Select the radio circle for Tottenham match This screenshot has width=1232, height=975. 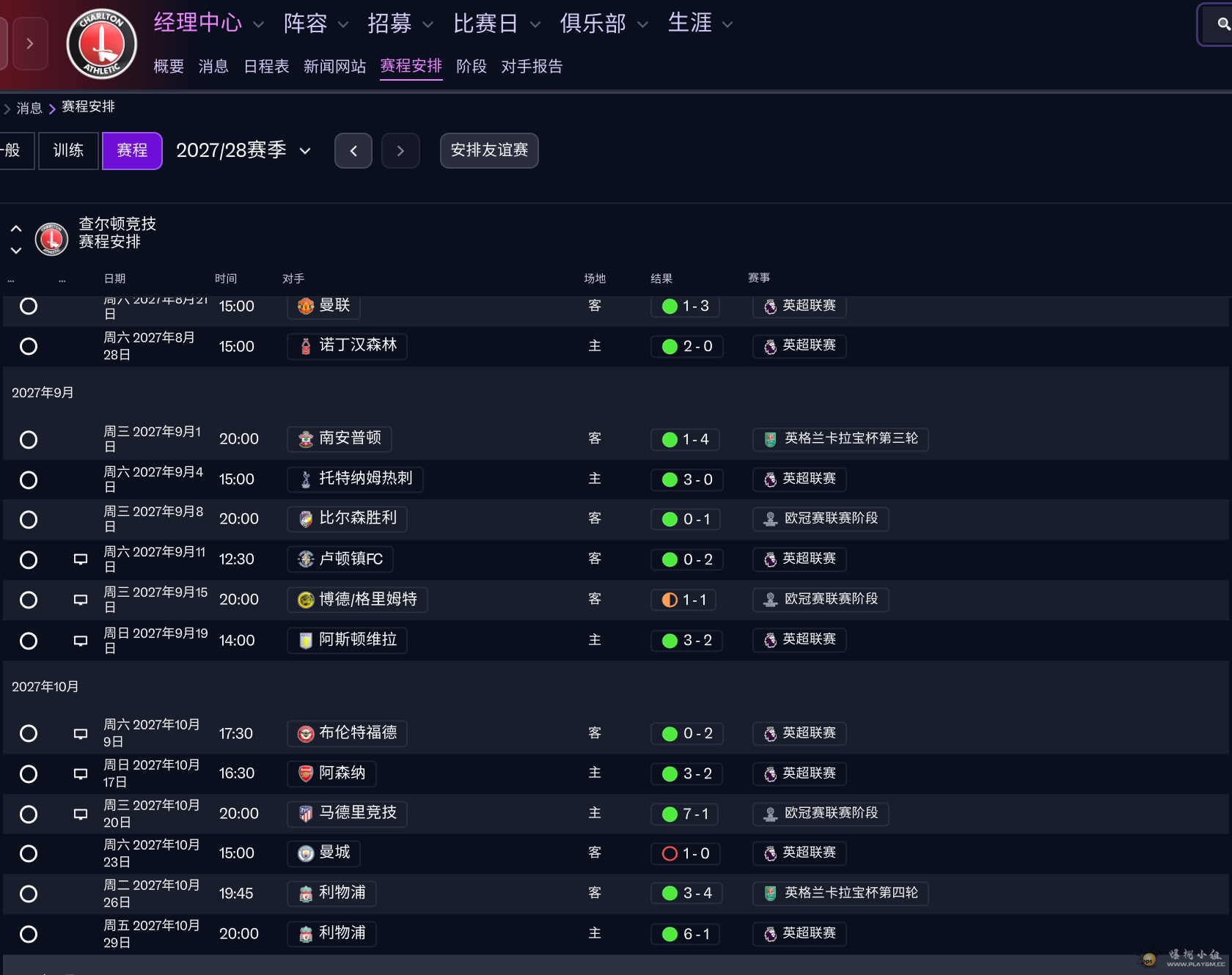[x=29, y=479]
